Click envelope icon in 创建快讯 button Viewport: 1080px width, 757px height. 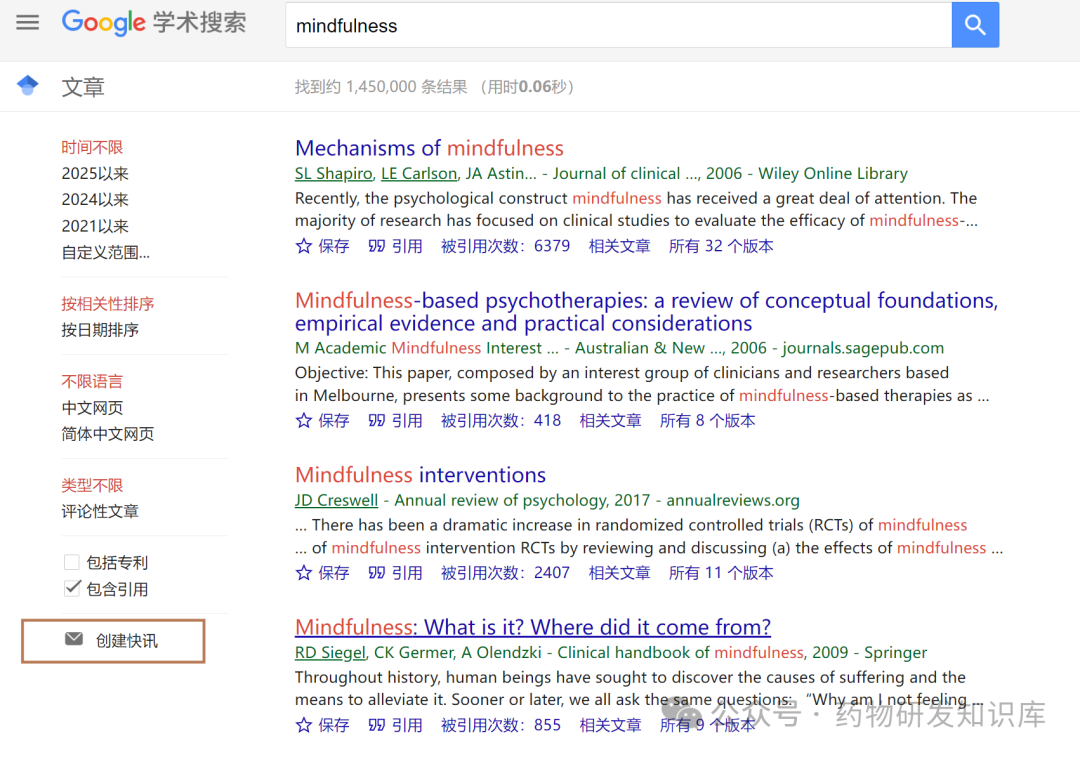[74, 640]
